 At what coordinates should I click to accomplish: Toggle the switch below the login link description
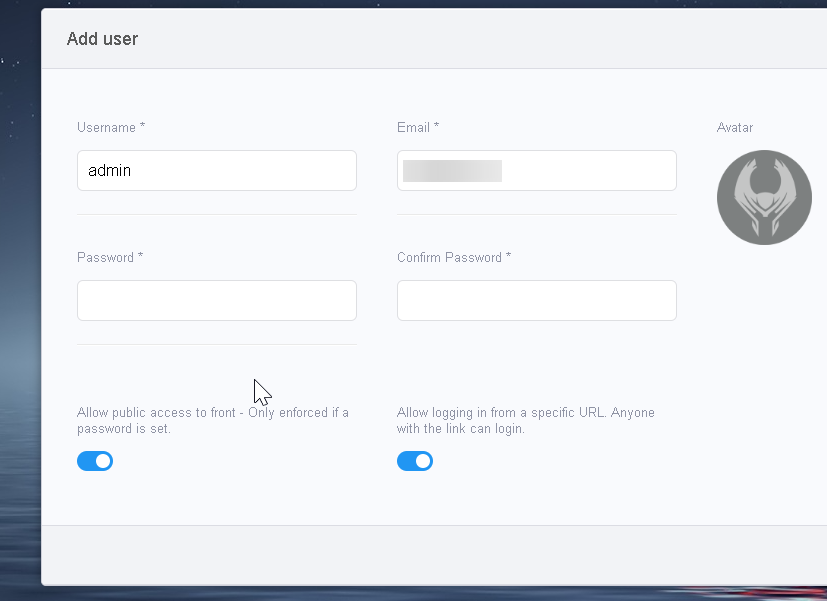[x=415, y=461]
